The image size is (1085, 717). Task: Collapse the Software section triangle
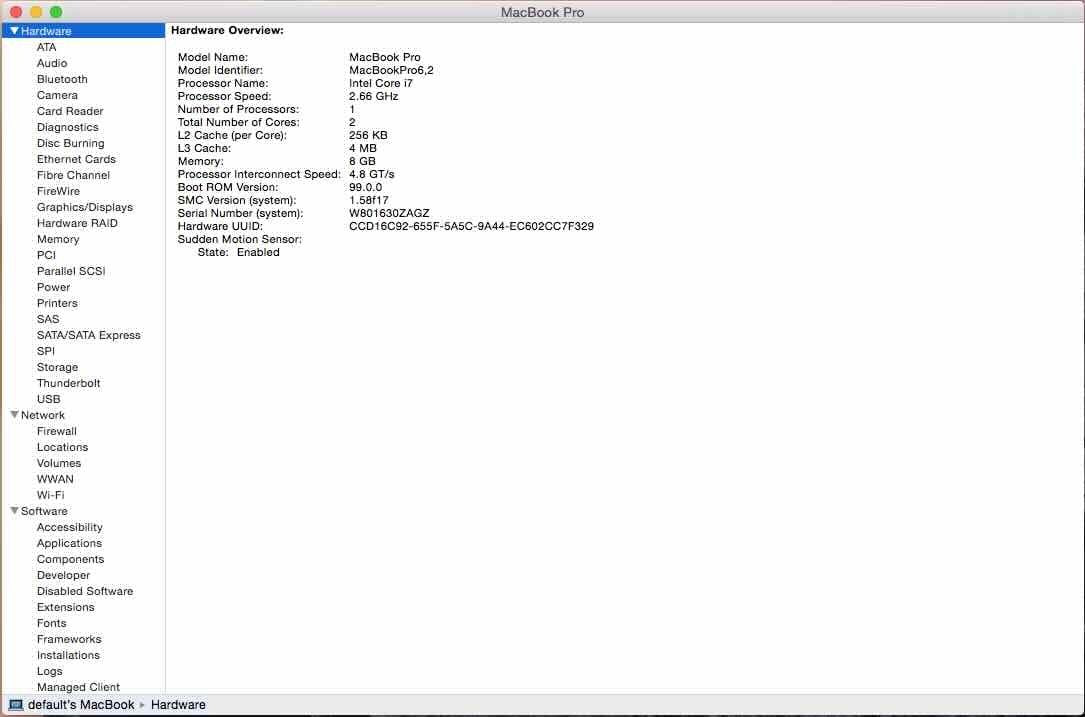[x=14, y=511]
